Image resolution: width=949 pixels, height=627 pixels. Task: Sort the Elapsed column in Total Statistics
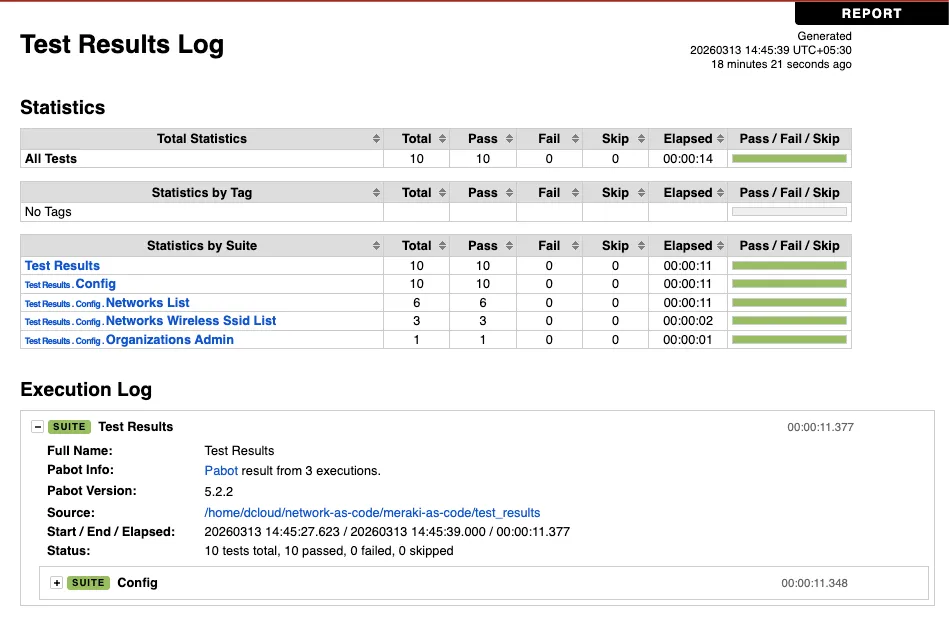point(690,138)
